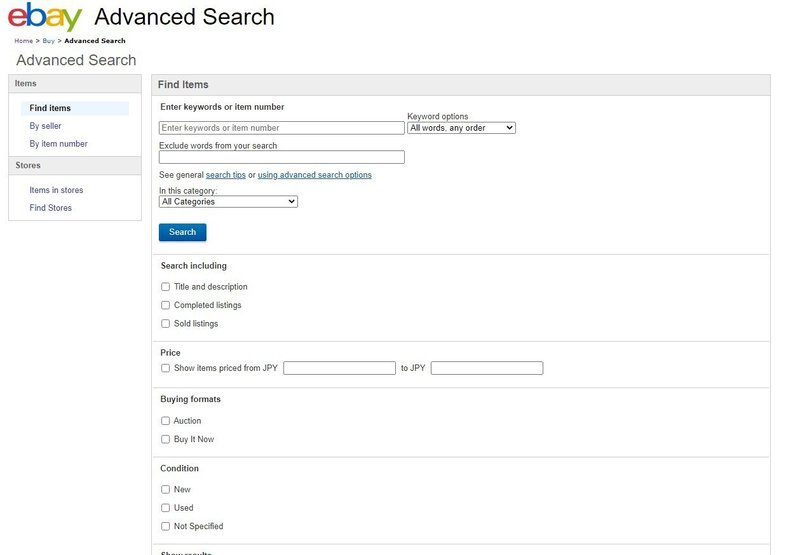Click the eBay logo
This screenshot has width=800, height=555.
click(x=45, y=17)
